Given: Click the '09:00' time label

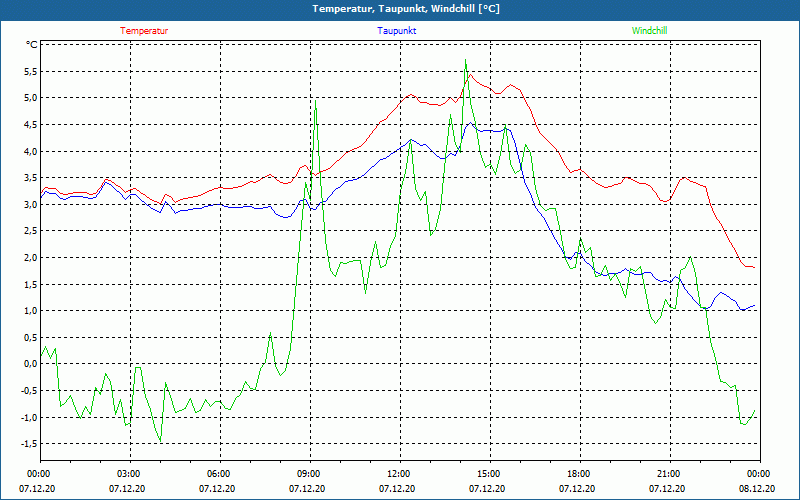Looking at the screenshot, I should 310,474.
